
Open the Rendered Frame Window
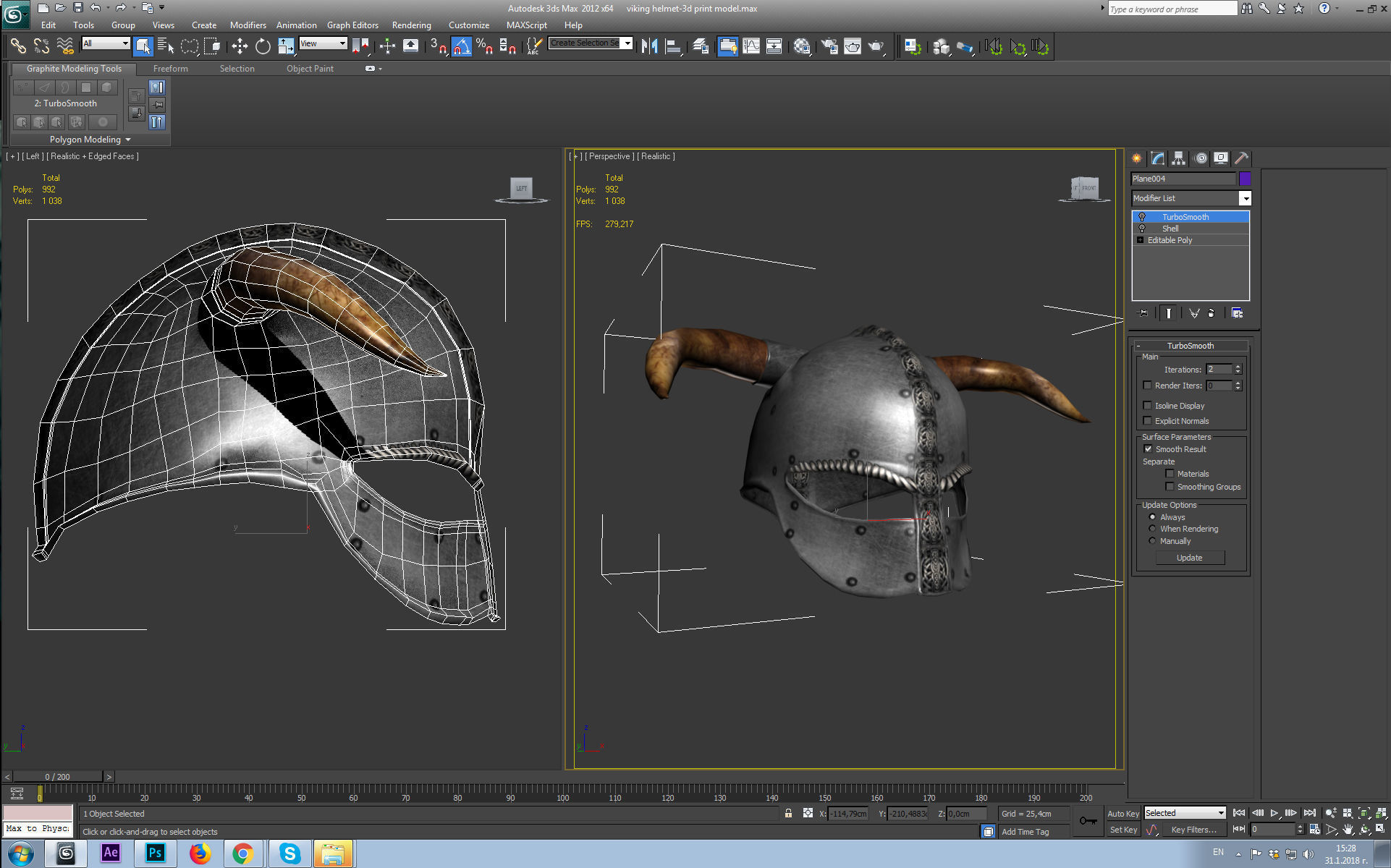coord(853,46)
